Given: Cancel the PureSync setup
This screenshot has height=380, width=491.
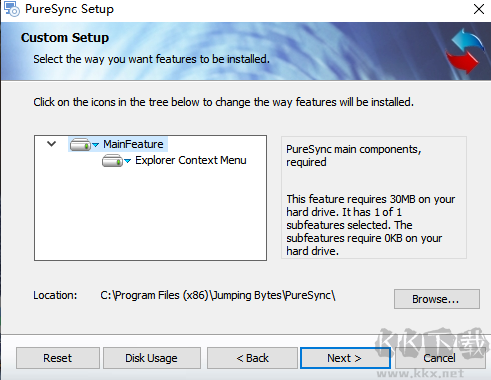Looking at the screenshot, I should coord(440,358).
